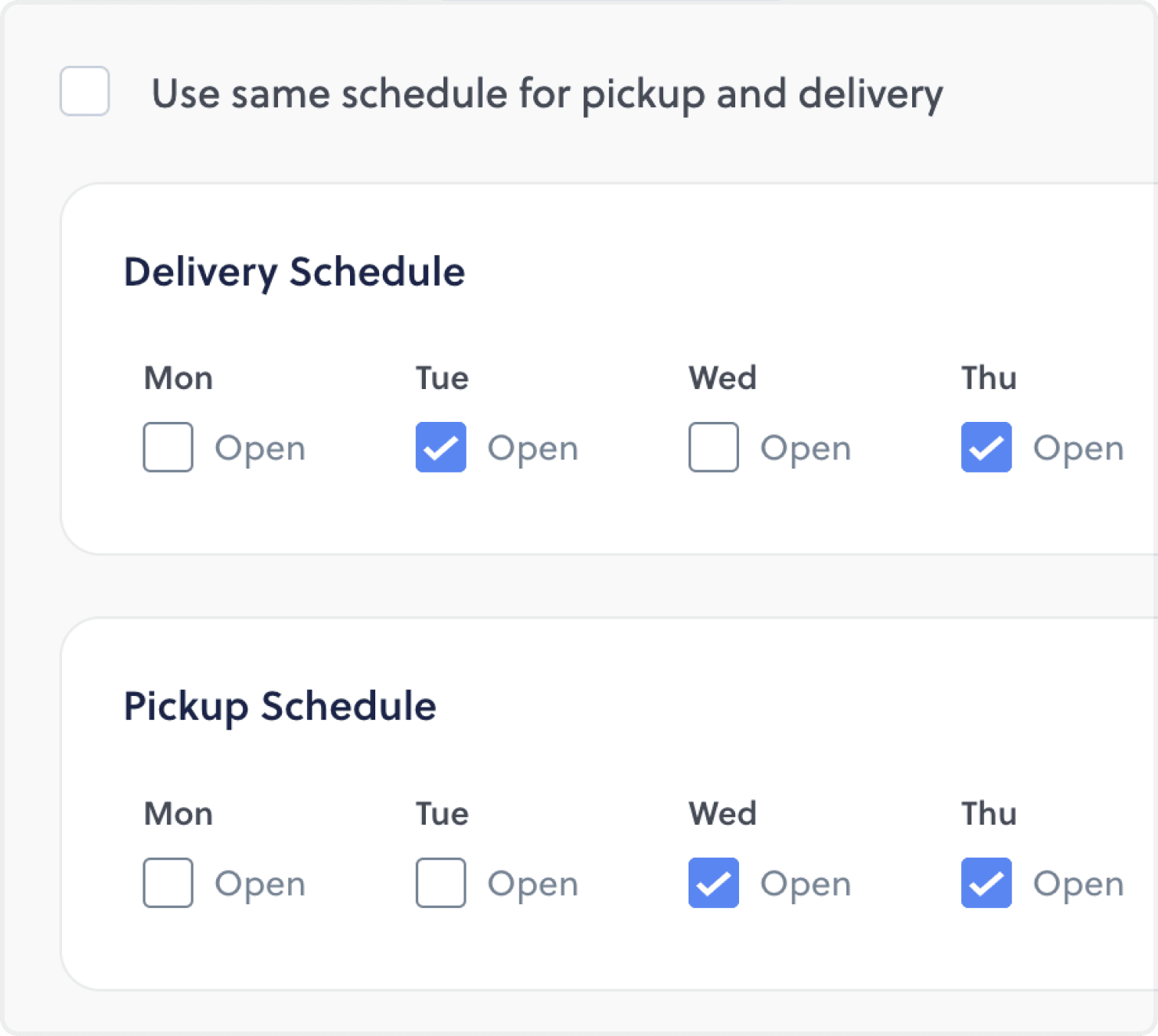Click Open label under Pickup Tuesday
The width and height of the screenshot is (1158, 1036).
coord(532,884)
